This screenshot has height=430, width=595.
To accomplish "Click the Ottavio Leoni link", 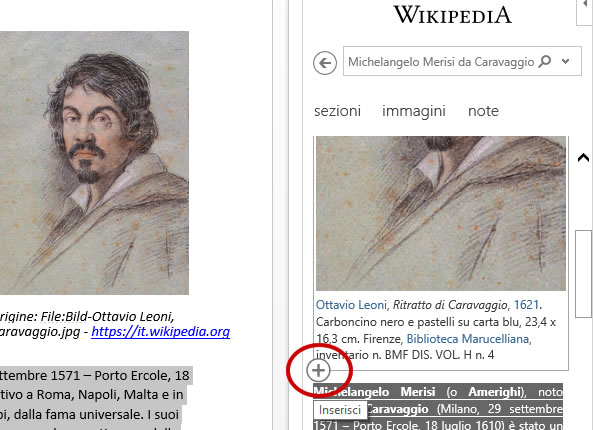I will (351, 305).
